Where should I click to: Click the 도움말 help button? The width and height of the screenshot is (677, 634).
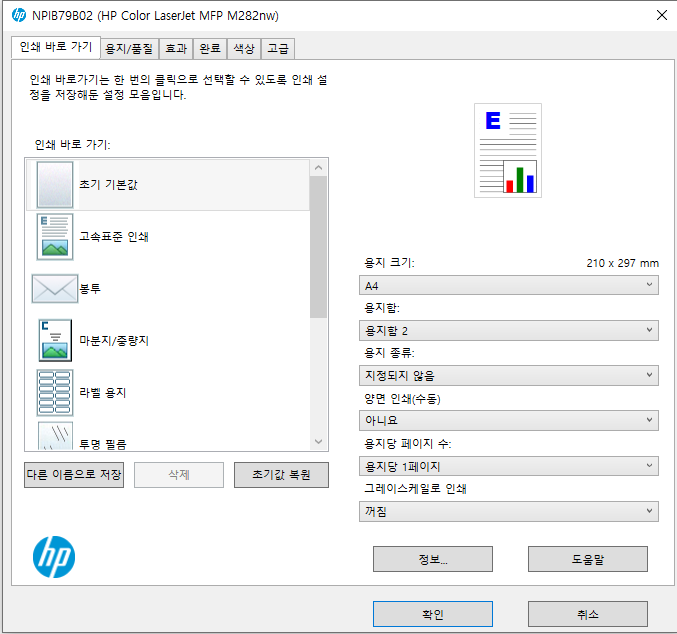tap(588, 559)
